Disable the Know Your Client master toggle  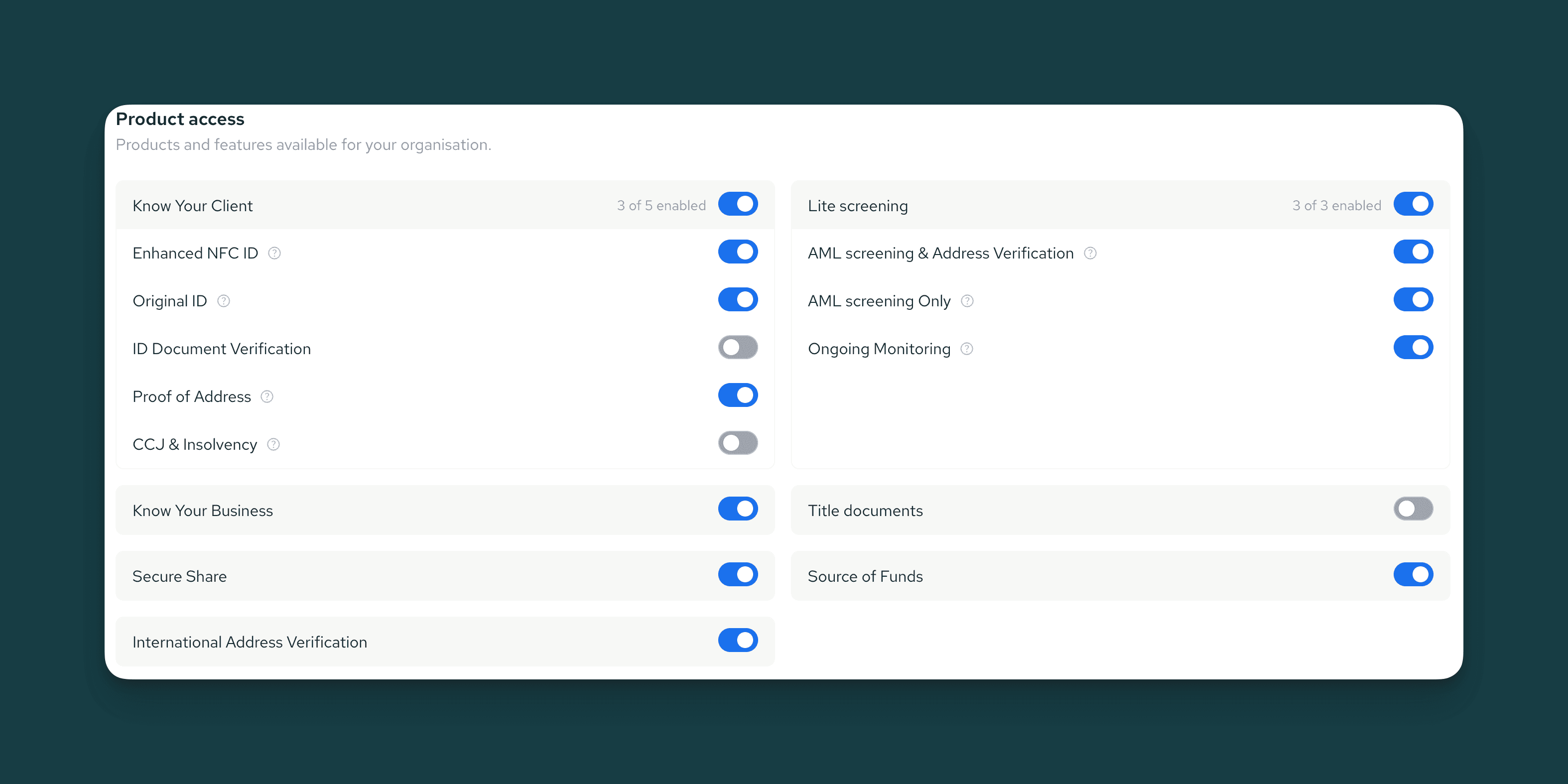(x=738, y=205)
